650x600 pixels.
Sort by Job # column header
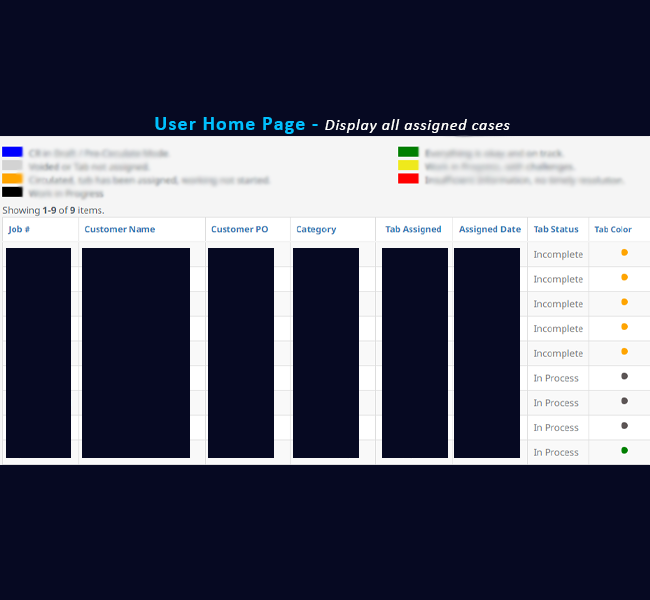tap(19, 230)
